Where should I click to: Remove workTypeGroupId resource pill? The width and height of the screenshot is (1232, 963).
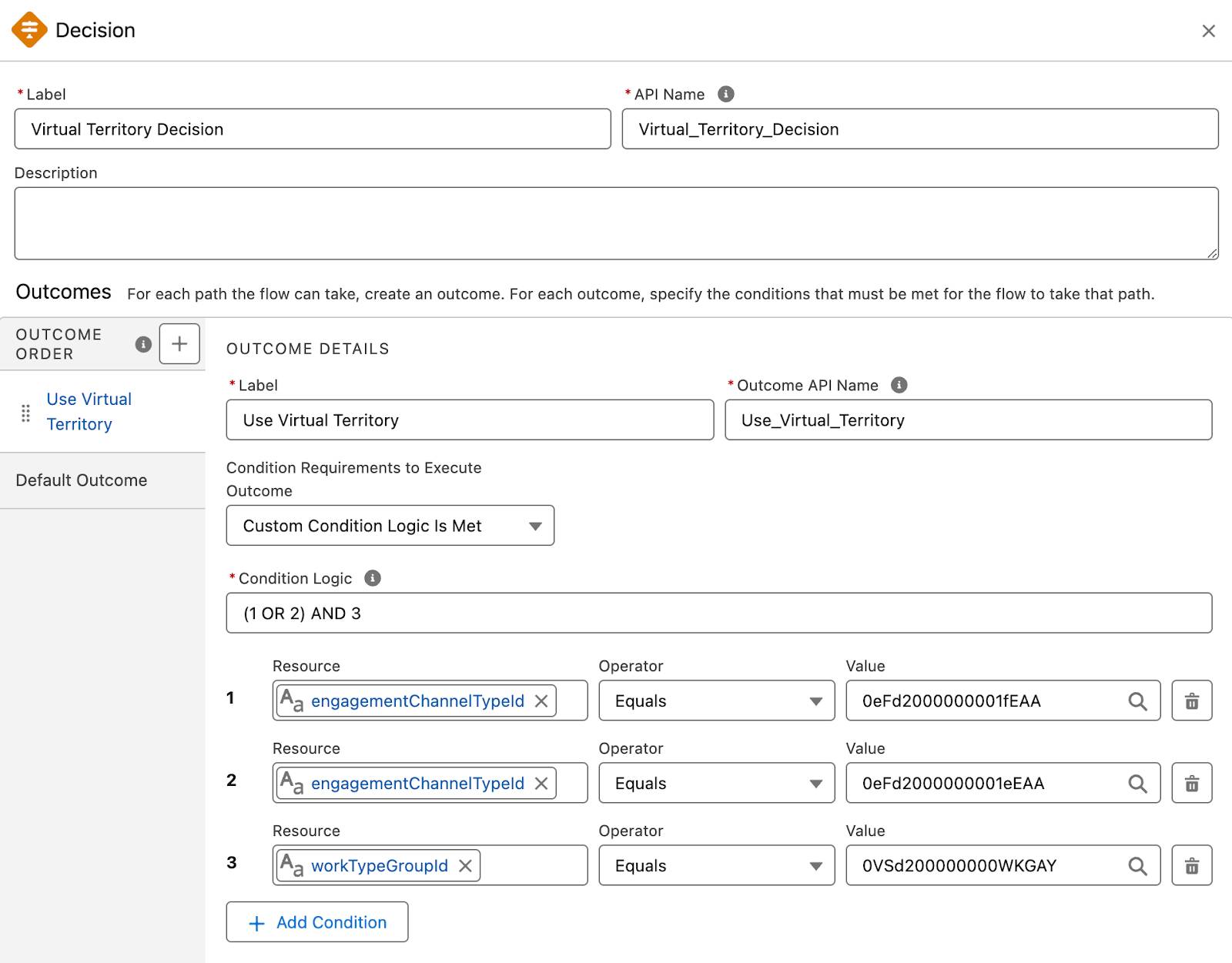pyautogui.click(x=465, y=865)
